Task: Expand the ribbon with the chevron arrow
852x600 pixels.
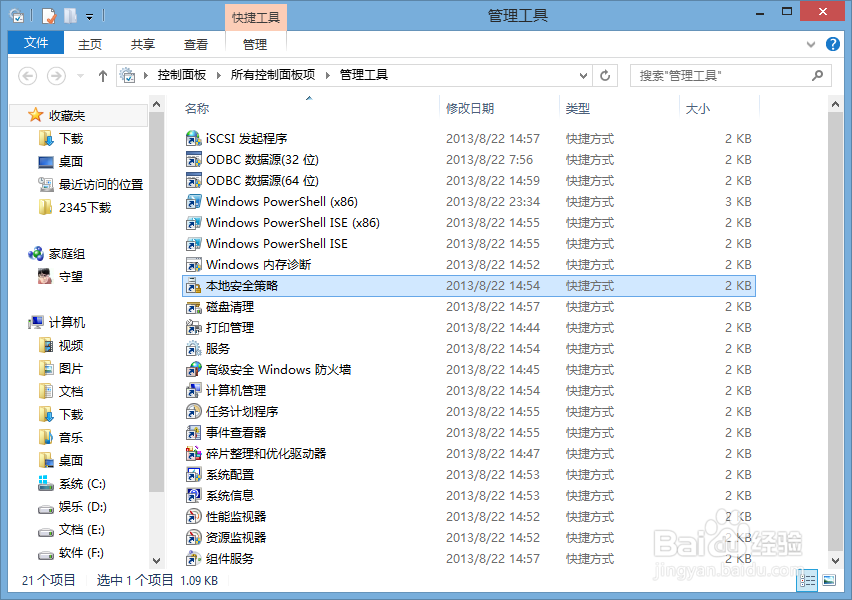Action: pos(811,45)
